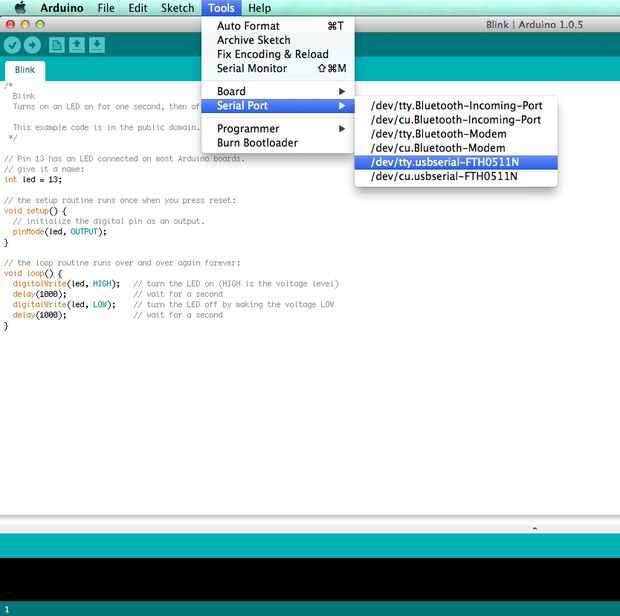Open a sketch using the up-arrow icon
620x616 pixels.
point(77,45)
